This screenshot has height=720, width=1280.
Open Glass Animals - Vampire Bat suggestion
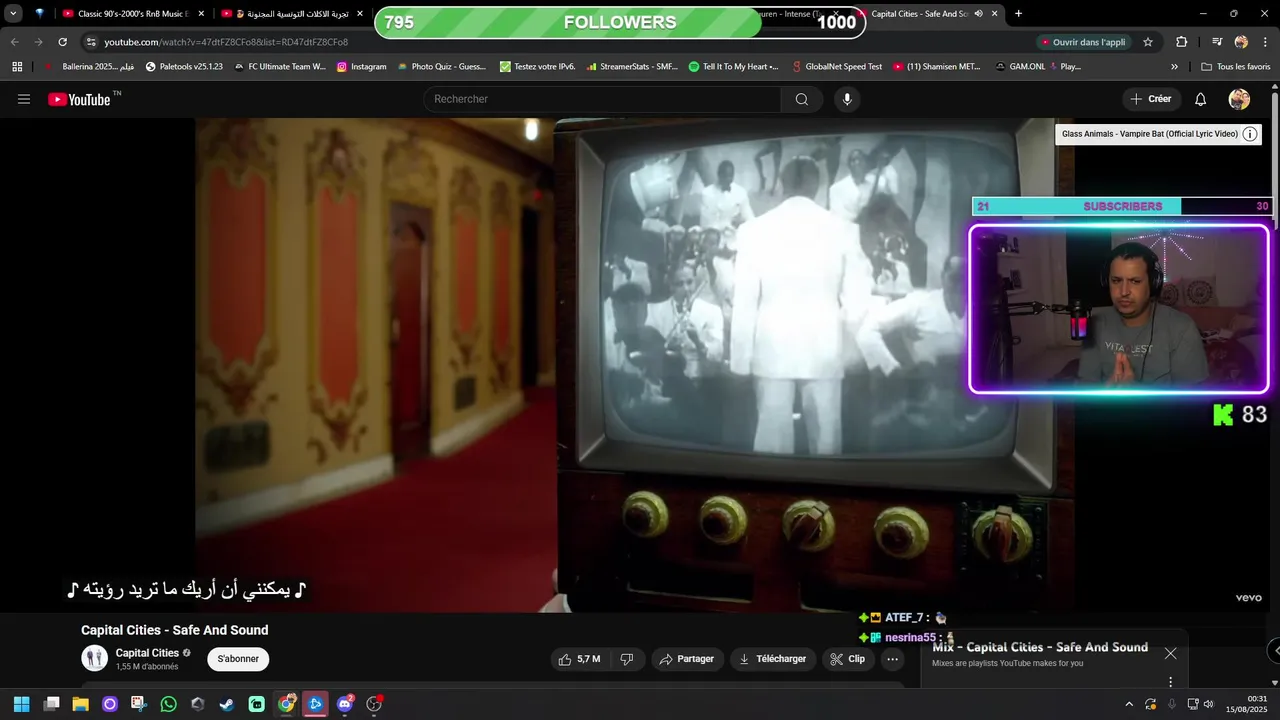1149,134
